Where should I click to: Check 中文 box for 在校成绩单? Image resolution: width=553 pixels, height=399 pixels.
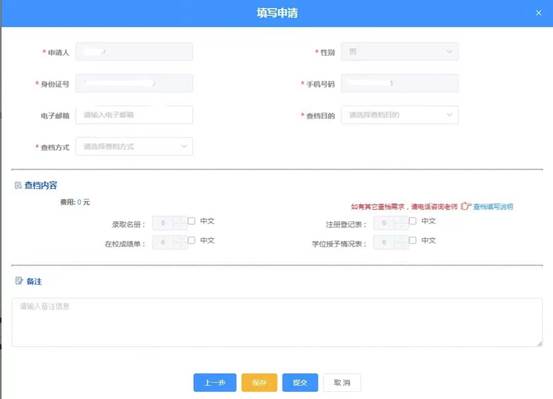[192, 240]
